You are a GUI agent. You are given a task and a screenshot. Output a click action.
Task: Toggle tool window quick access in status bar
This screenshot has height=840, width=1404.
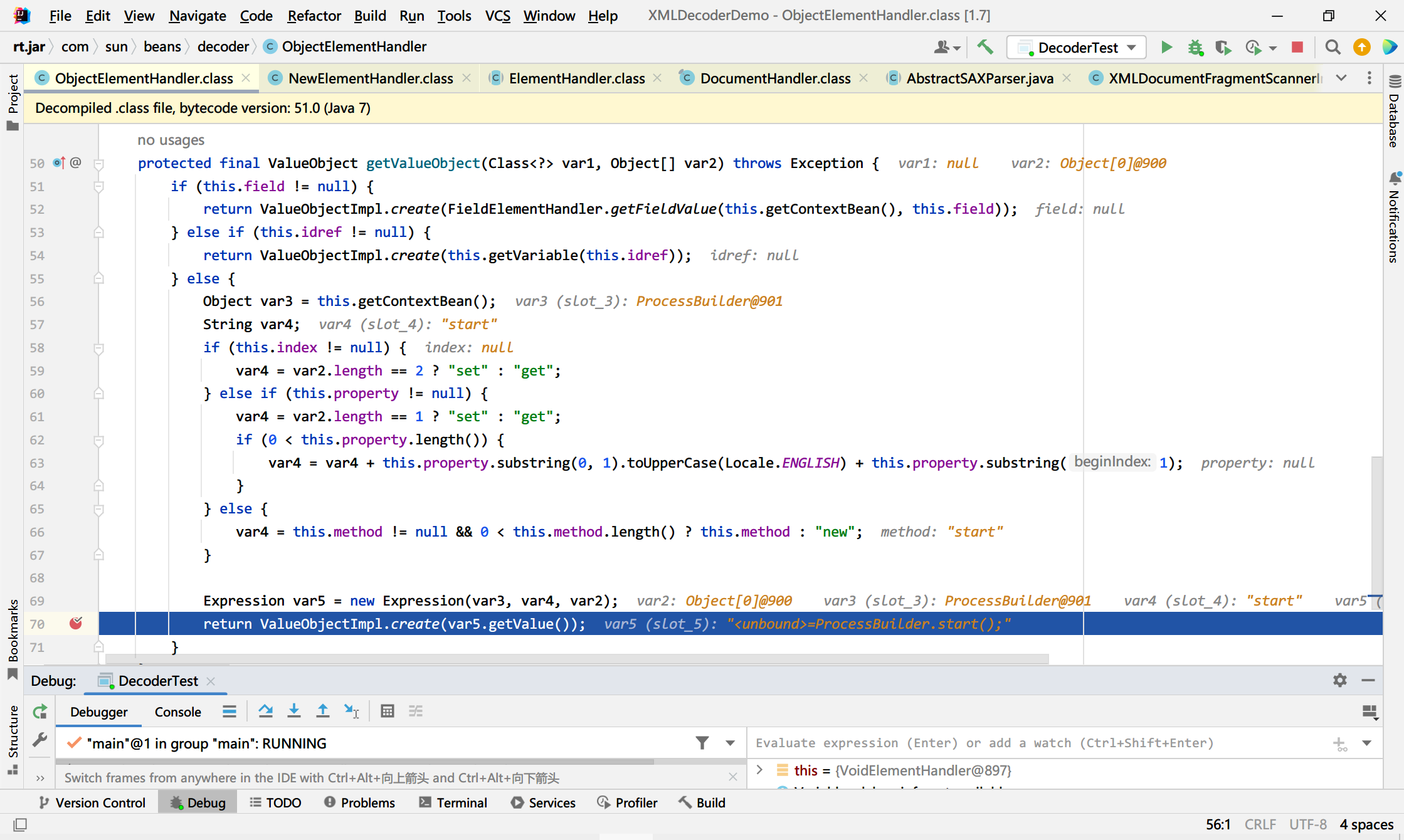point(20,825)
